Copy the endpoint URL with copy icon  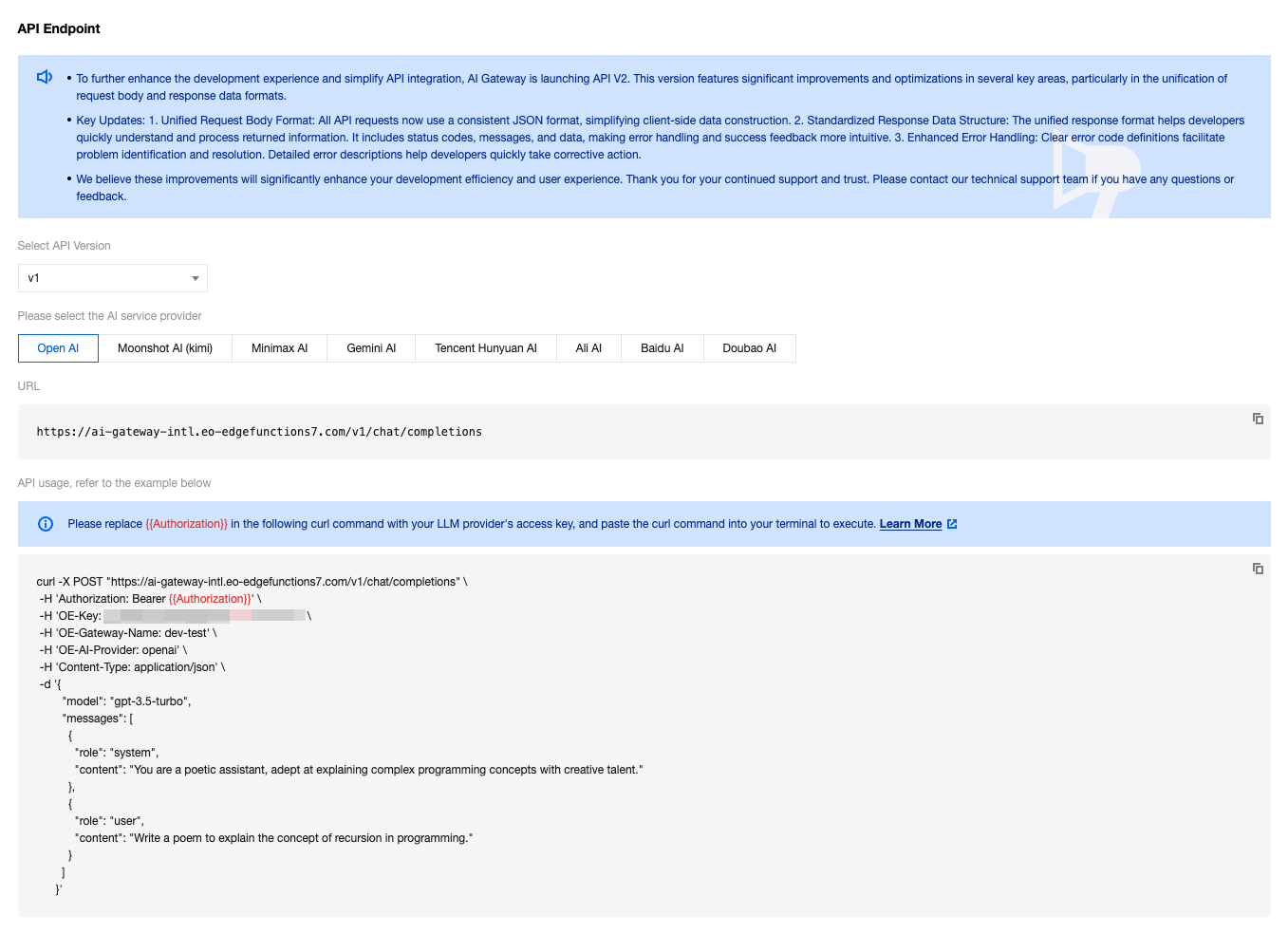click(1257, 419)
